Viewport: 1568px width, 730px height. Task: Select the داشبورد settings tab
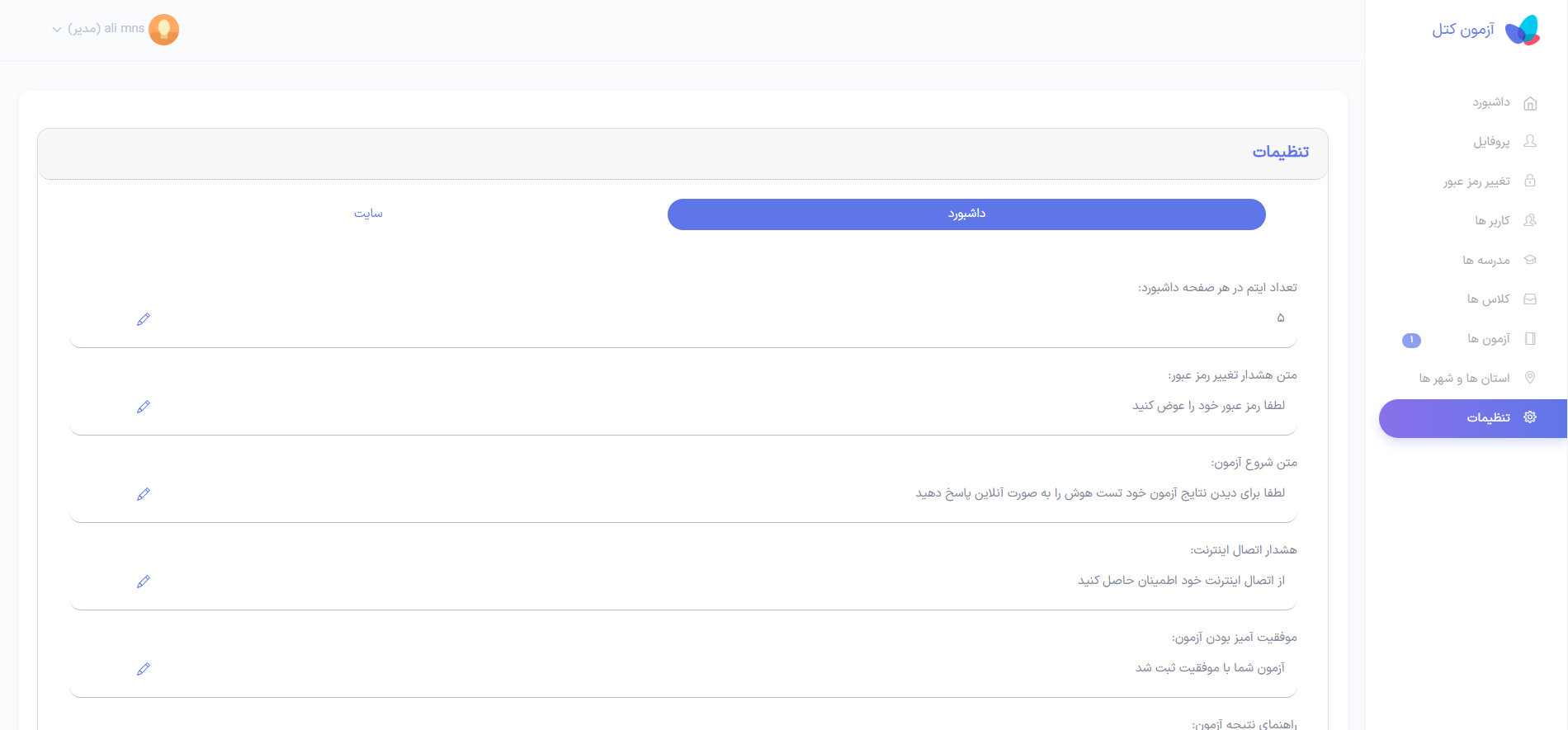(966, 214)
